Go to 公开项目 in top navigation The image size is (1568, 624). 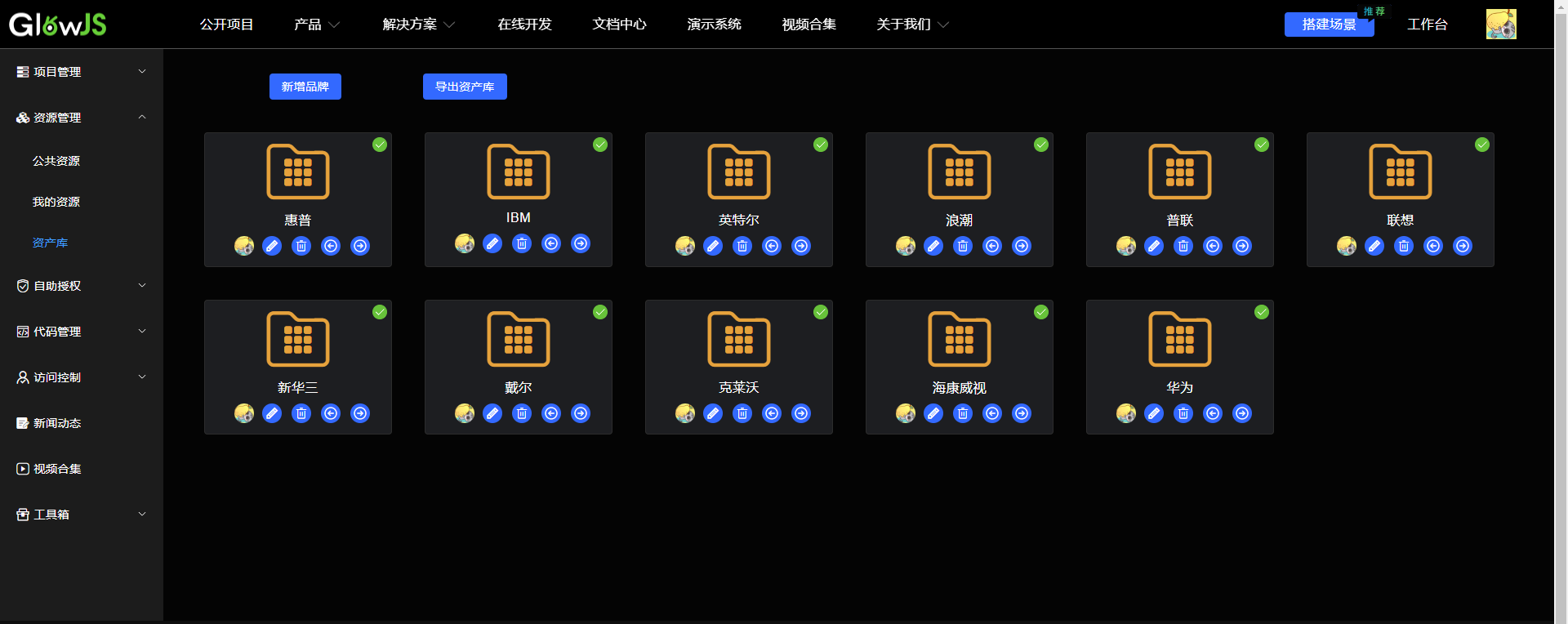click(227, 25)
